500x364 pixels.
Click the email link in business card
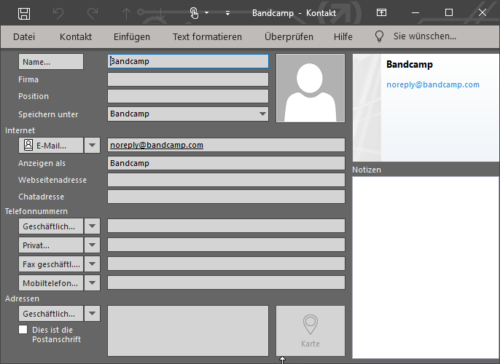[433, 85]
